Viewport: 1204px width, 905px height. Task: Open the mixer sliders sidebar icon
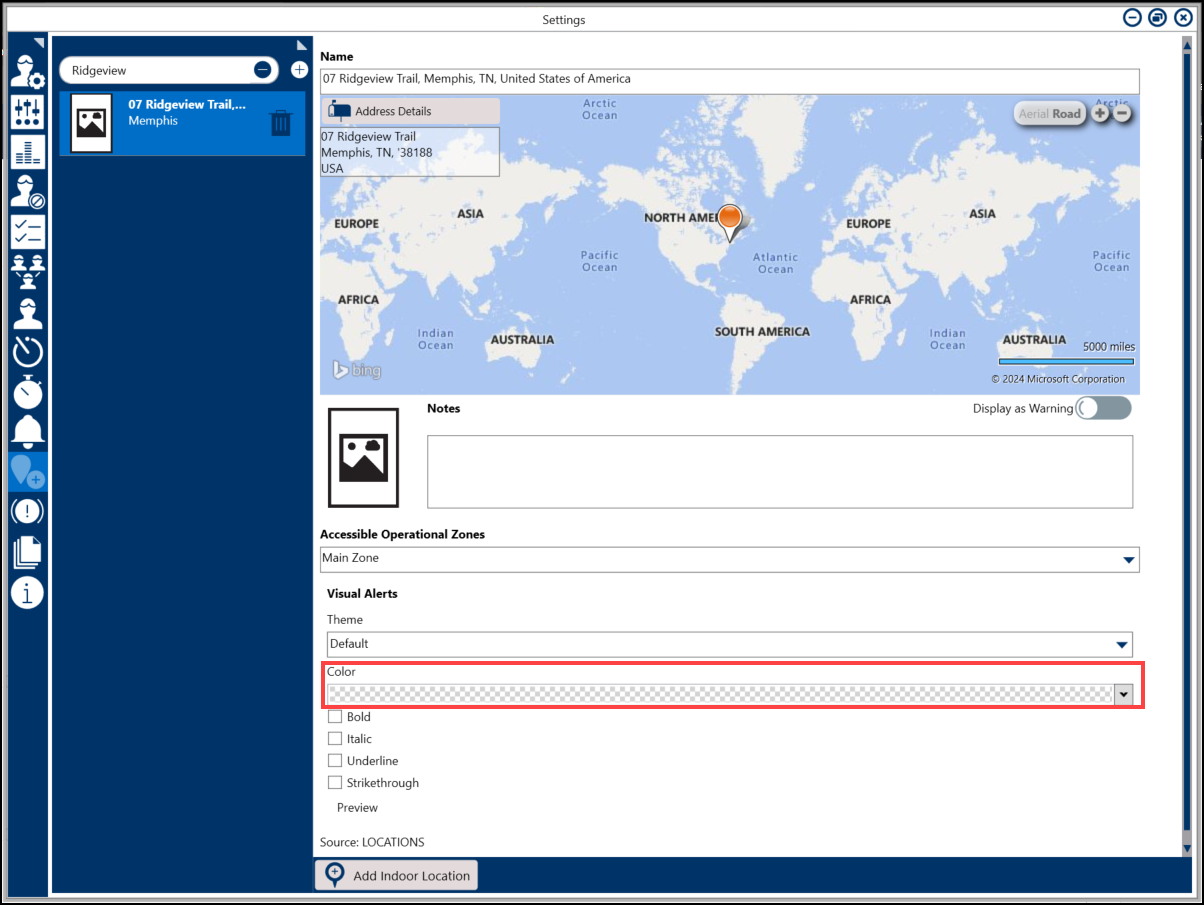(27, 111)
